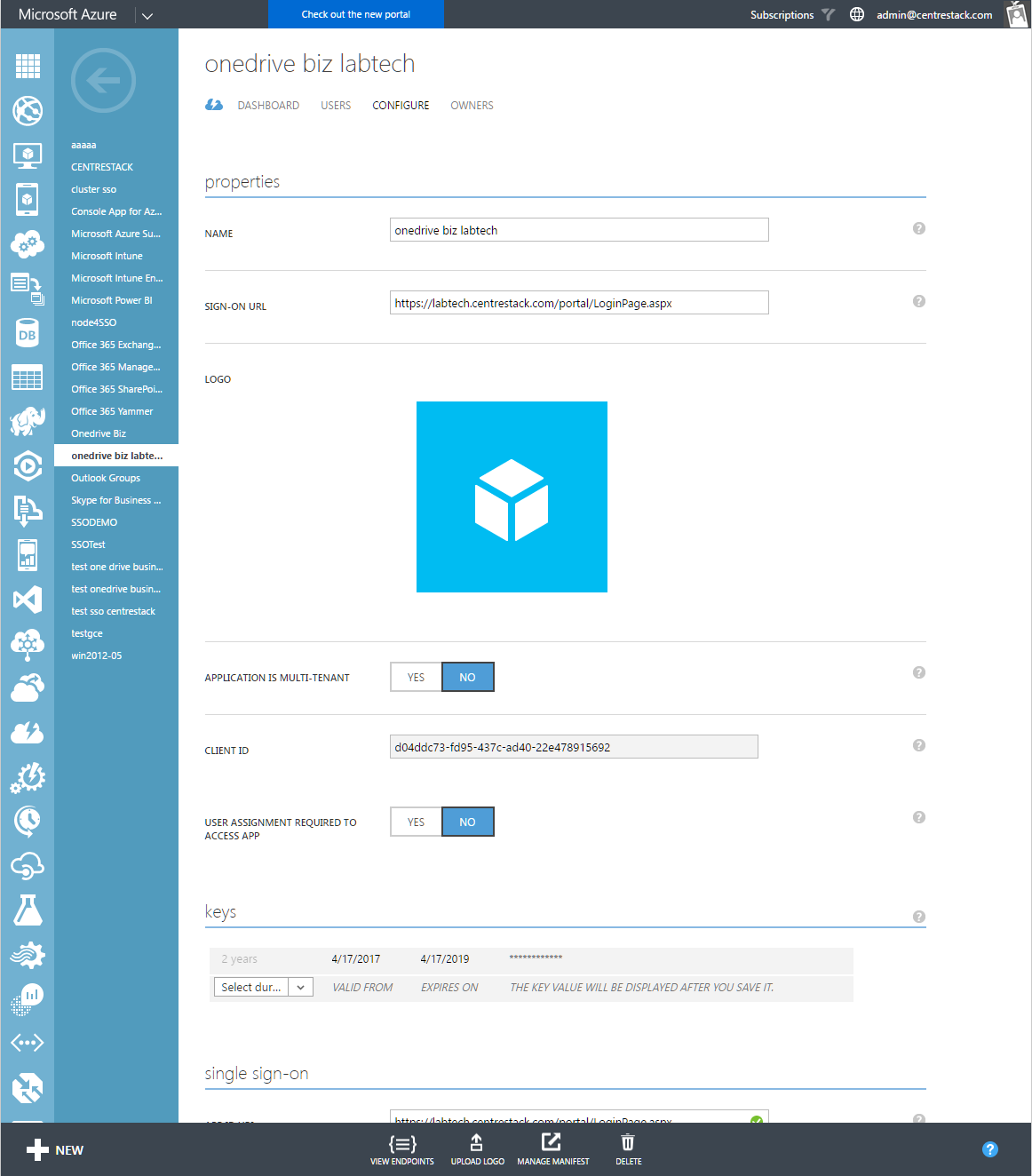
Task: Open Traffic Manager arrows icon
Action: pos(28,1088)
